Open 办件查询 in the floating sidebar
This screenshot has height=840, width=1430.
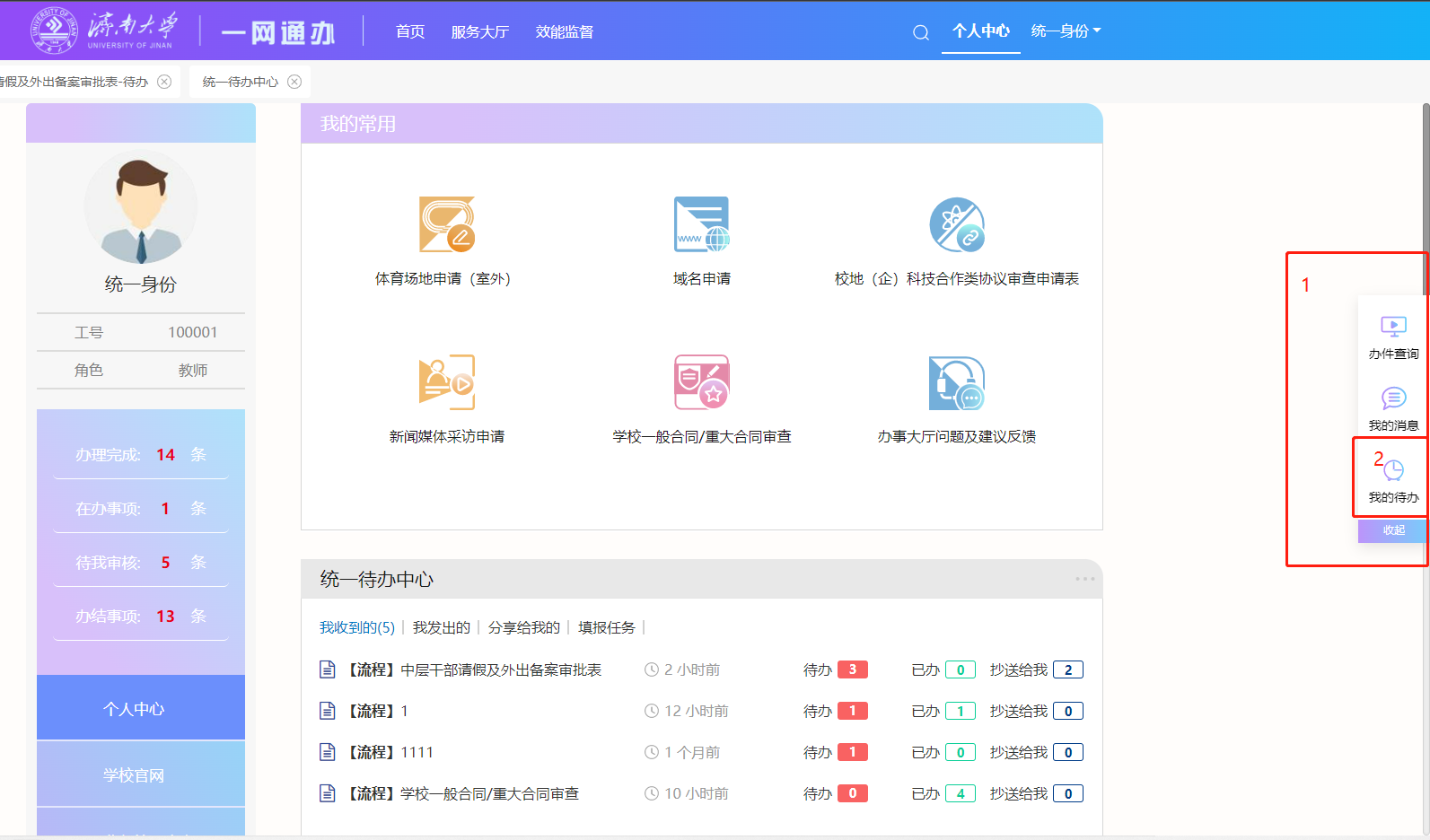[1392, 337]
